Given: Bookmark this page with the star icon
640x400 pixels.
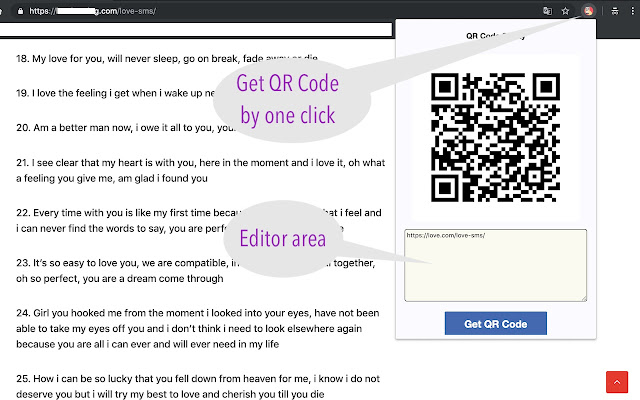Looking at the screenshot, I should 565,11.
